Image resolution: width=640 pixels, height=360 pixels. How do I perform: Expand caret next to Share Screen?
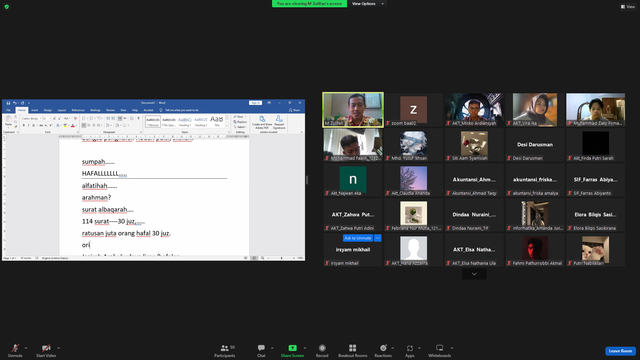point(305,348)
